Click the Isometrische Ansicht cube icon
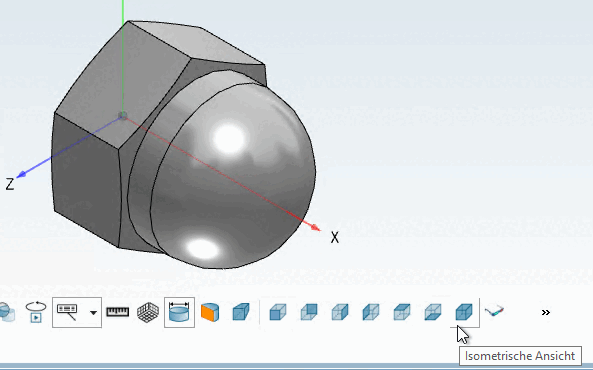The image size is (593, 370). (464, 312)
